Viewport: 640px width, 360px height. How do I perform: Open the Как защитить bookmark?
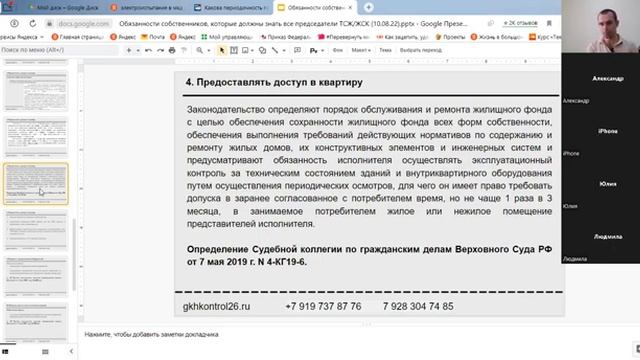pyautogui.click(x=402, y=37)
